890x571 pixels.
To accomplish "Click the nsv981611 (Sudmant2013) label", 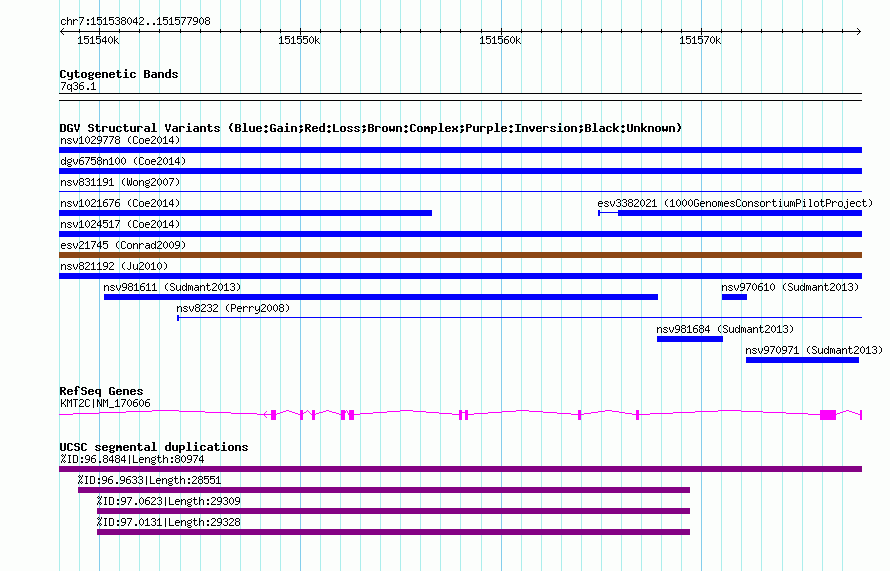I will [x=172, y=287].
